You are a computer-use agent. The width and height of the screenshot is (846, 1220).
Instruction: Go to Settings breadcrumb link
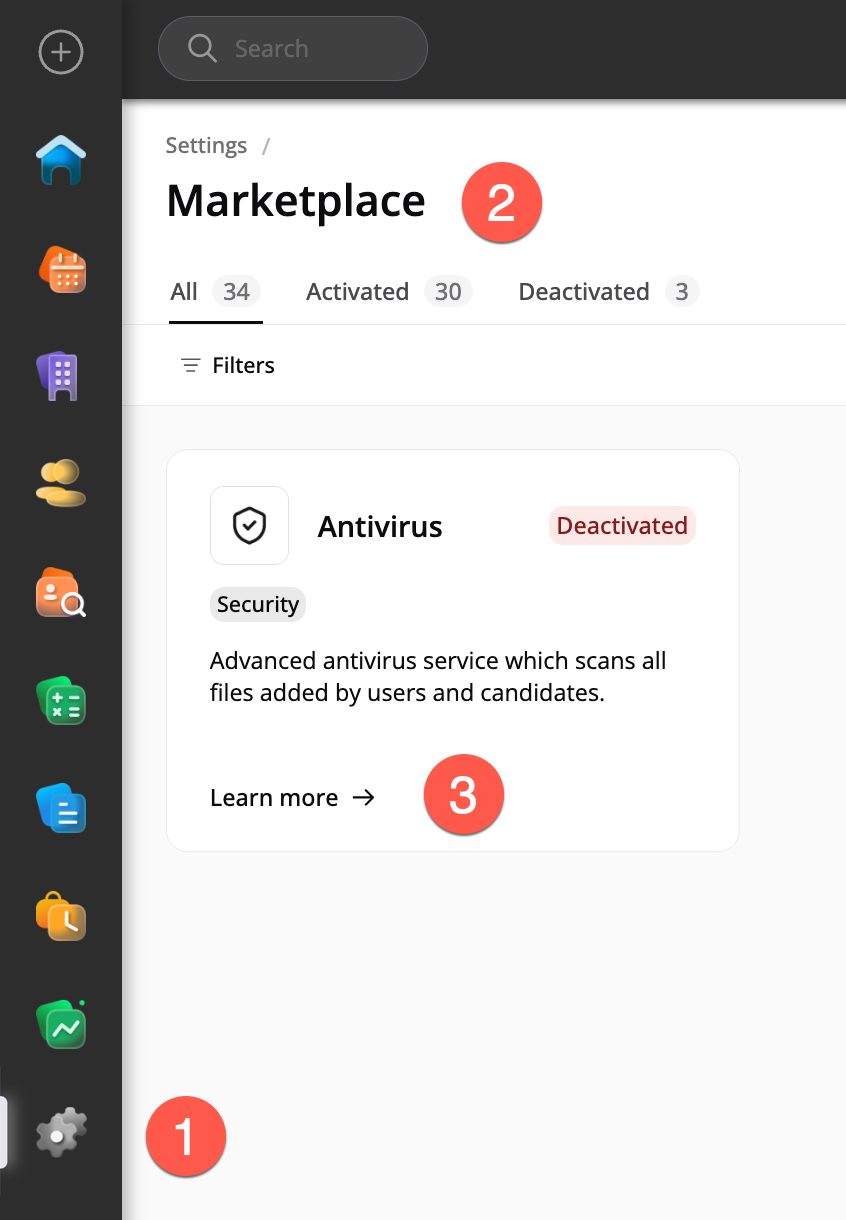point(206,145)
